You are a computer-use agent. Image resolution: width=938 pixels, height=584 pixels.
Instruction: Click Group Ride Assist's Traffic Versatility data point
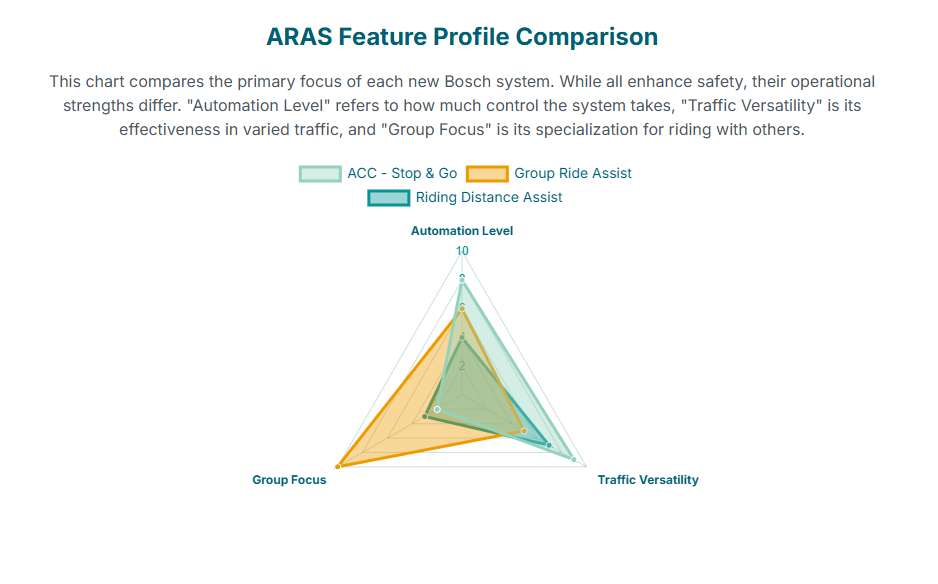coord(524,431)
